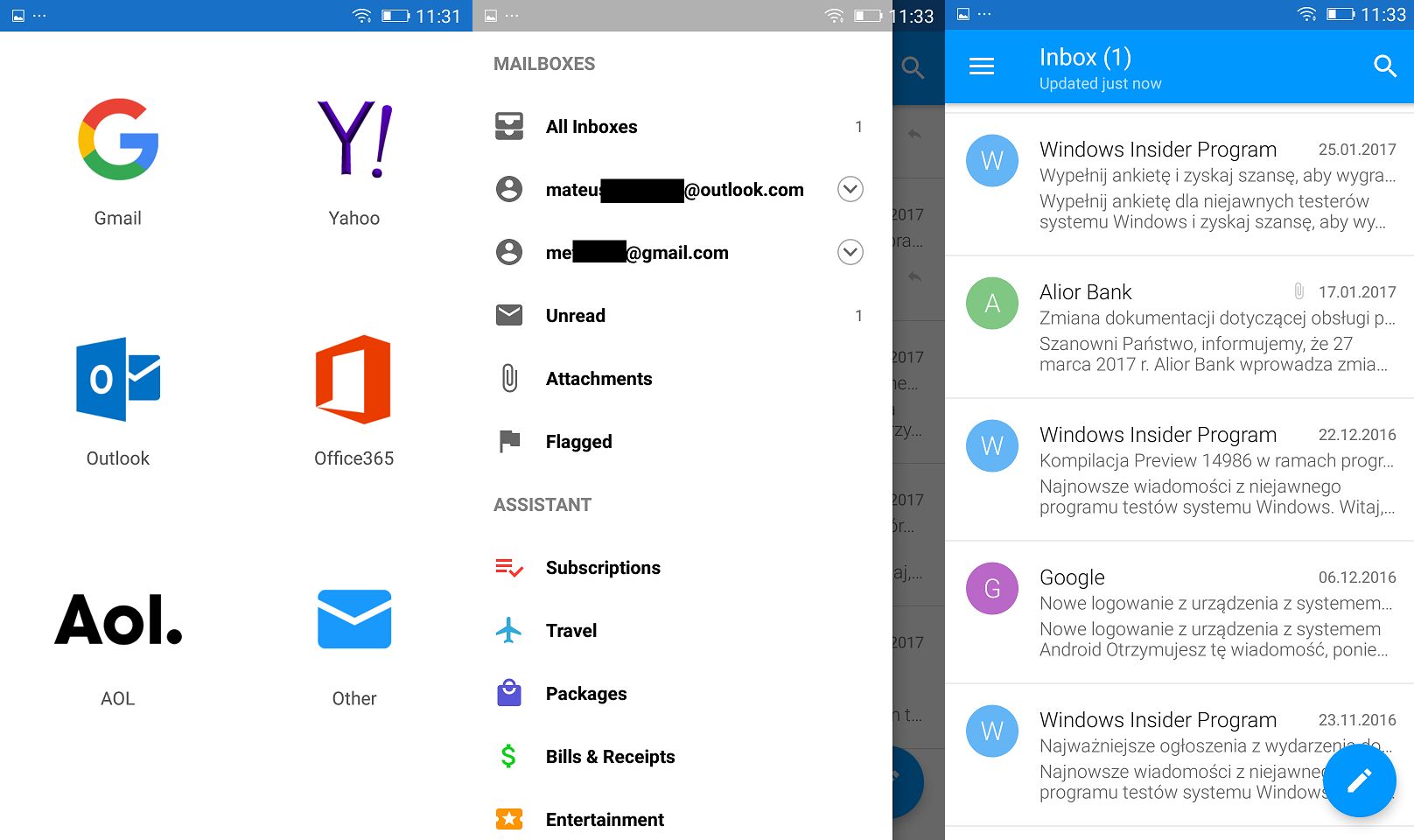Show Unread messages
The image size is (1414, 840).
pyautogui.click(x=682, y=315)
